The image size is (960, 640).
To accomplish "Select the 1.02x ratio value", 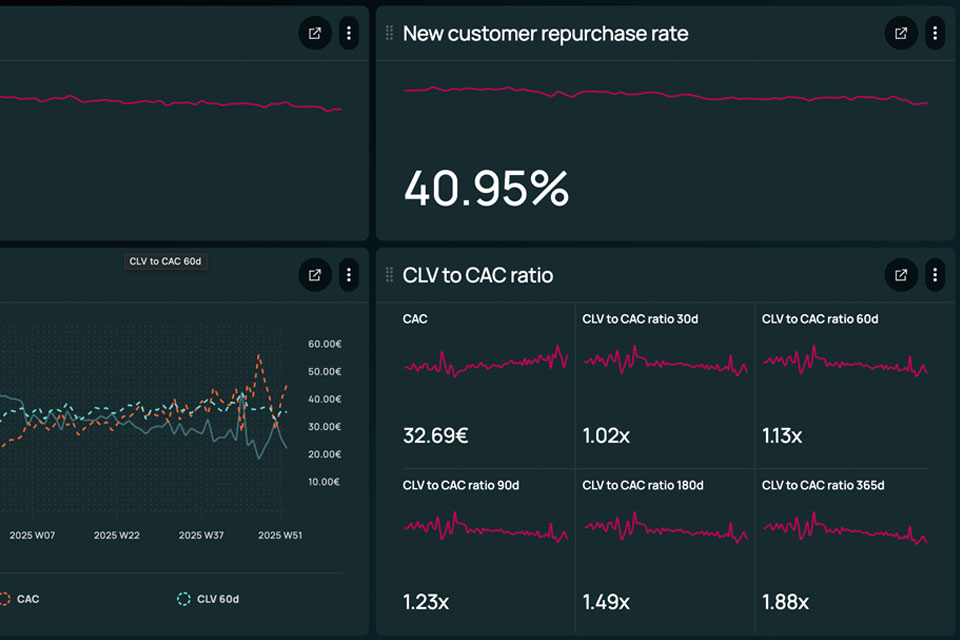I will (x=606, y=436).
